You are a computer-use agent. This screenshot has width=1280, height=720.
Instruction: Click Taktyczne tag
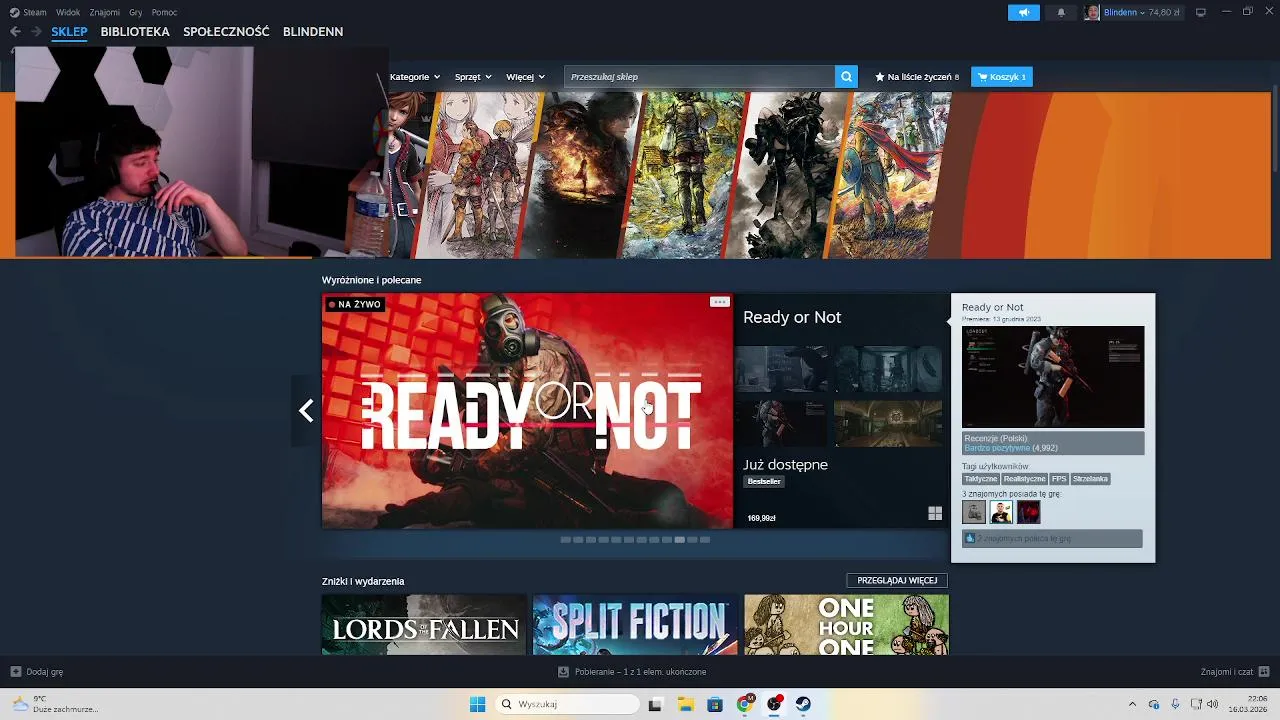coord(980,479)
